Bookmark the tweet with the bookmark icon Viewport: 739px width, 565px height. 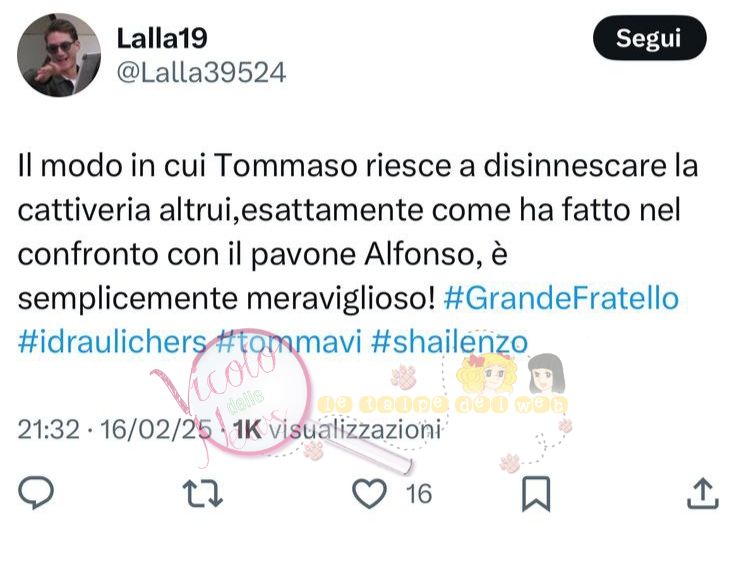[x=536, y=494]
